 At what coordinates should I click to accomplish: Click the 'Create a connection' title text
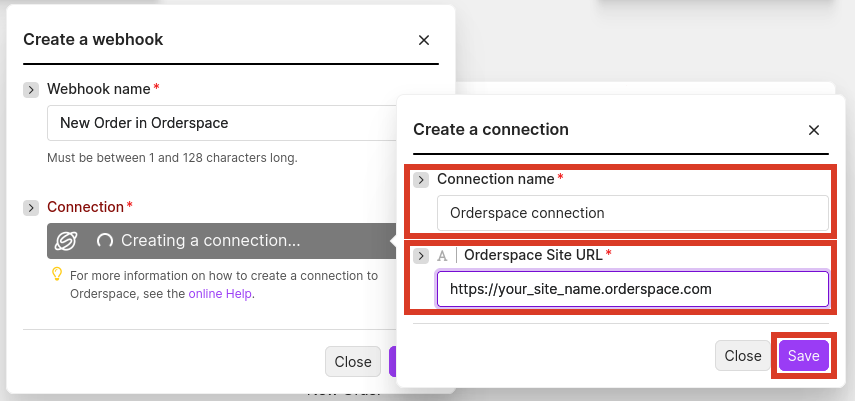491,129
